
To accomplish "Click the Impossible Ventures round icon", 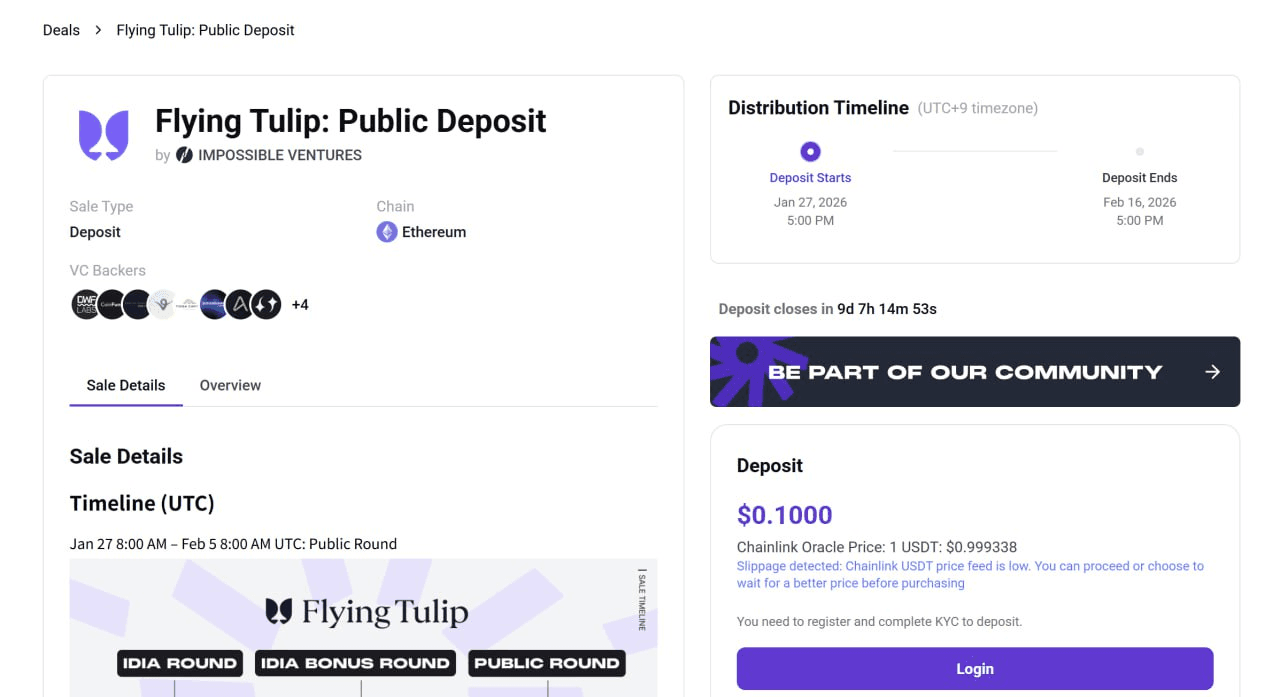I will [x=184, y=155].
